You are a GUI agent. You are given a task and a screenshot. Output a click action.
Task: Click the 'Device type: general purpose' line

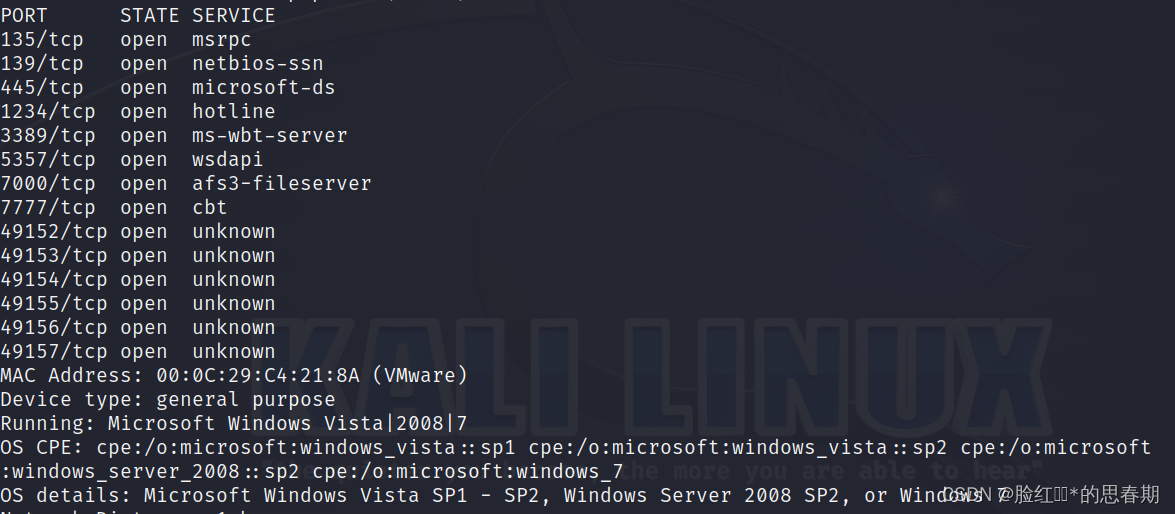[x=167, y=400]
